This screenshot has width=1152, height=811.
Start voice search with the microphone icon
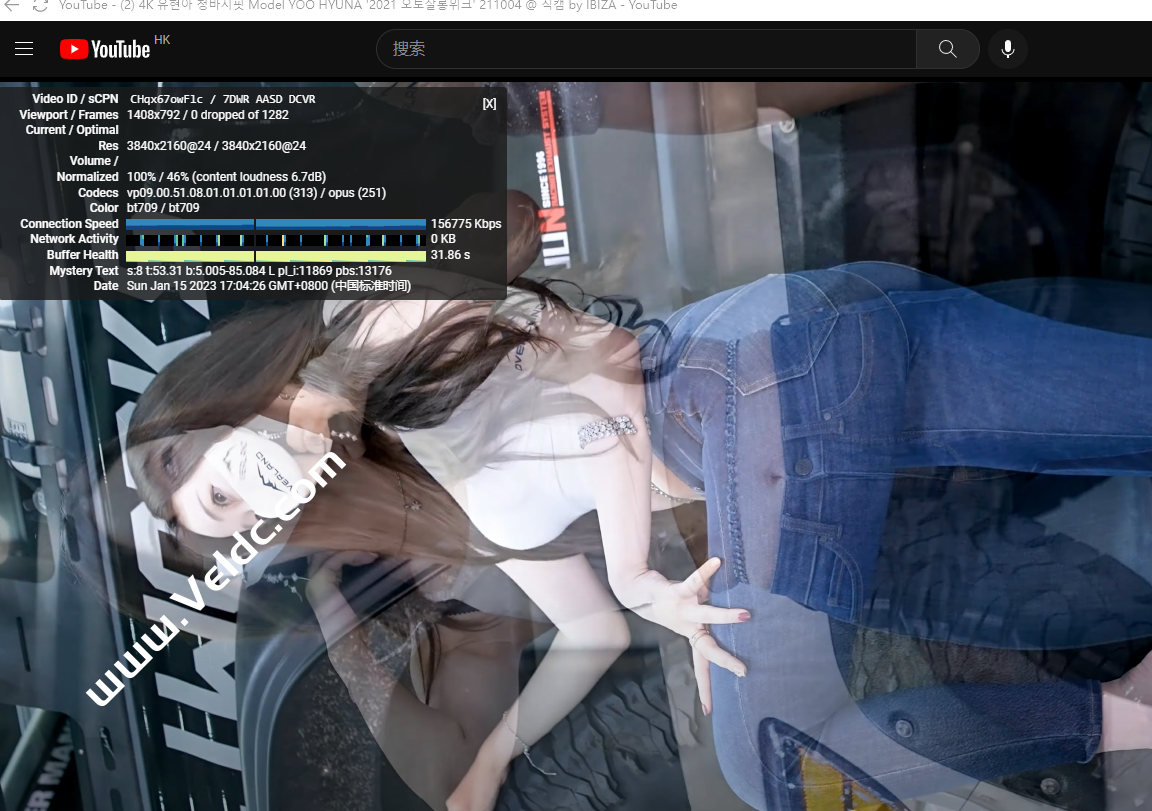point(1007,49)
